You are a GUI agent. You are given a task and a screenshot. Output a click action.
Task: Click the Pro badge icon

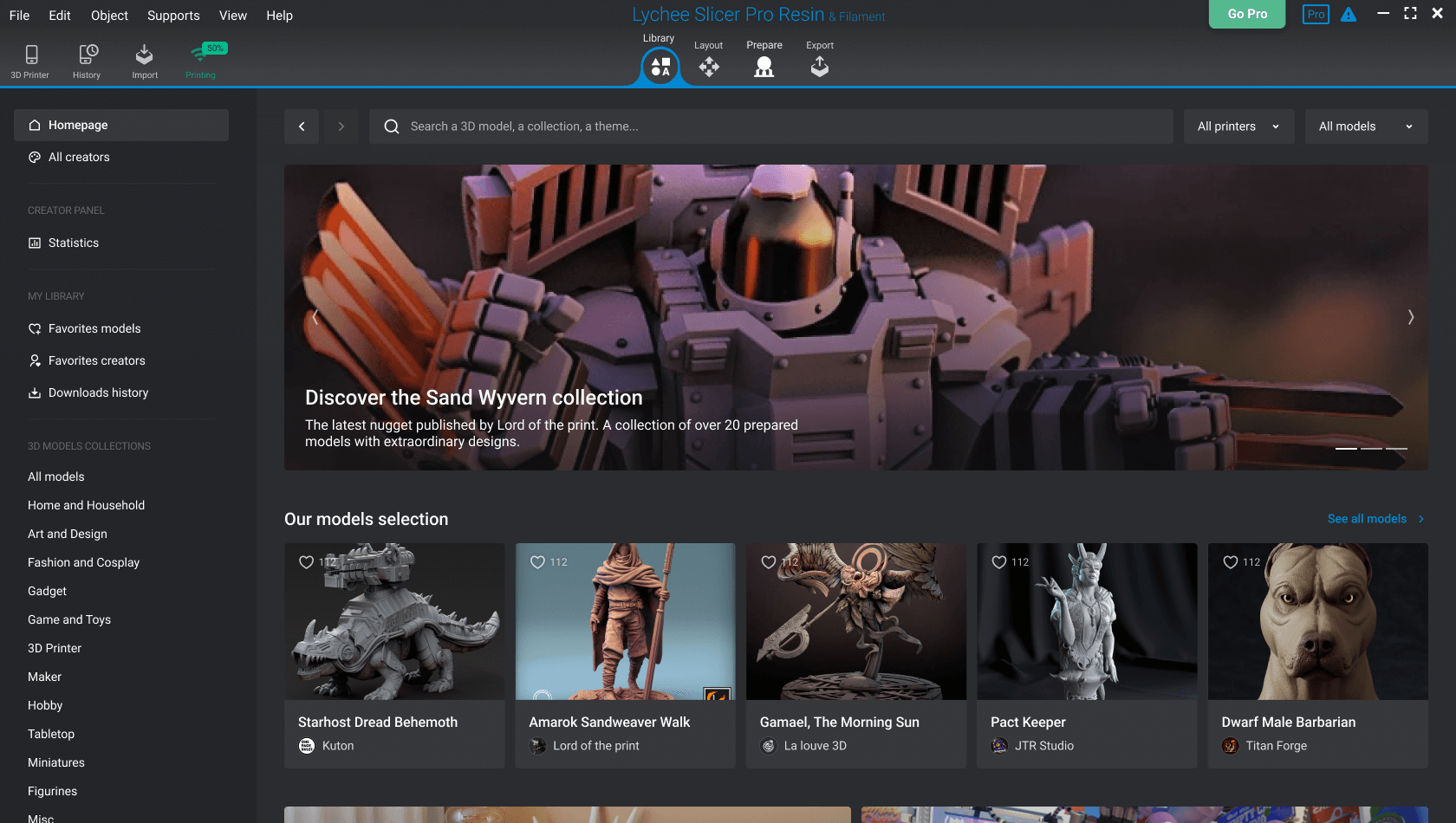(1316, 14)
